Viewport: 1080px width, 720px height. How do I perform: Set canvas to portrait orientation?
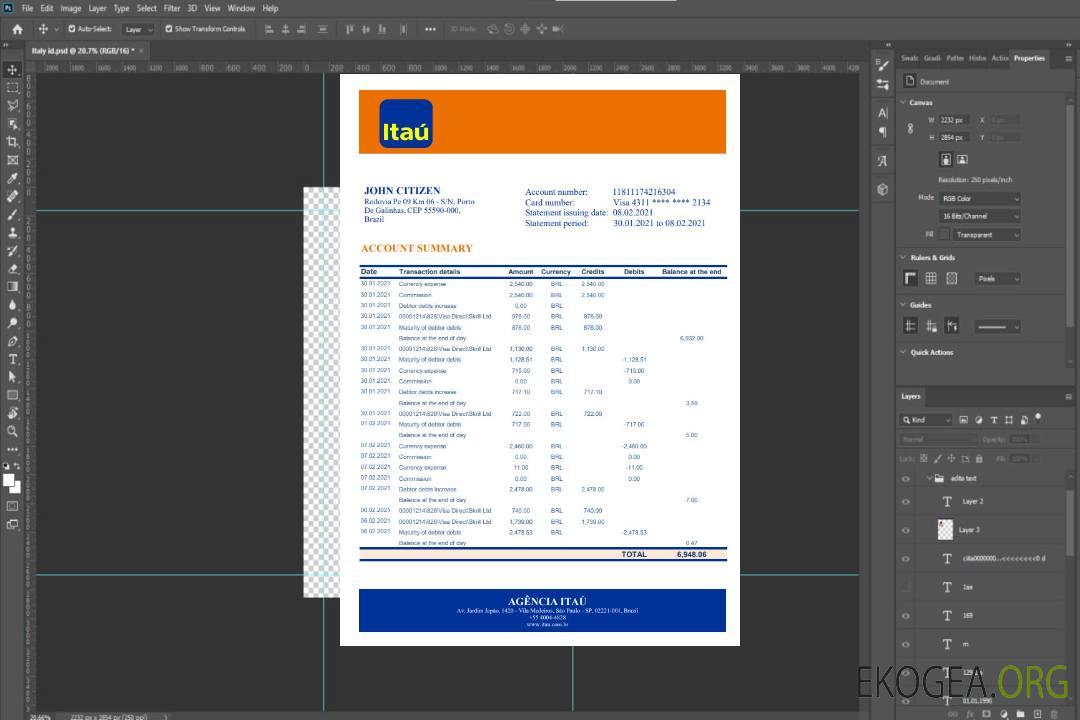(x=946, y=160)
